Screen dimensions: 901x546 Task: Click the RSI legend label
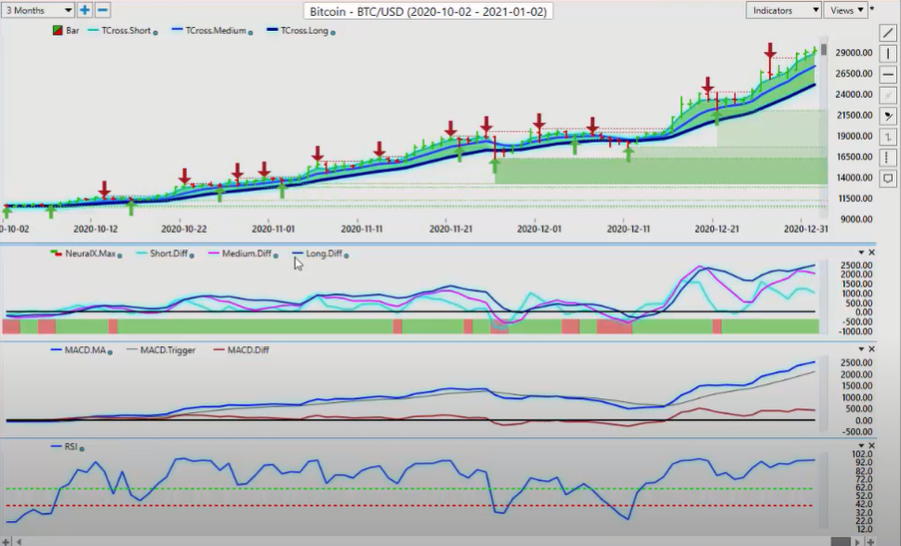(x=71, y=447)
